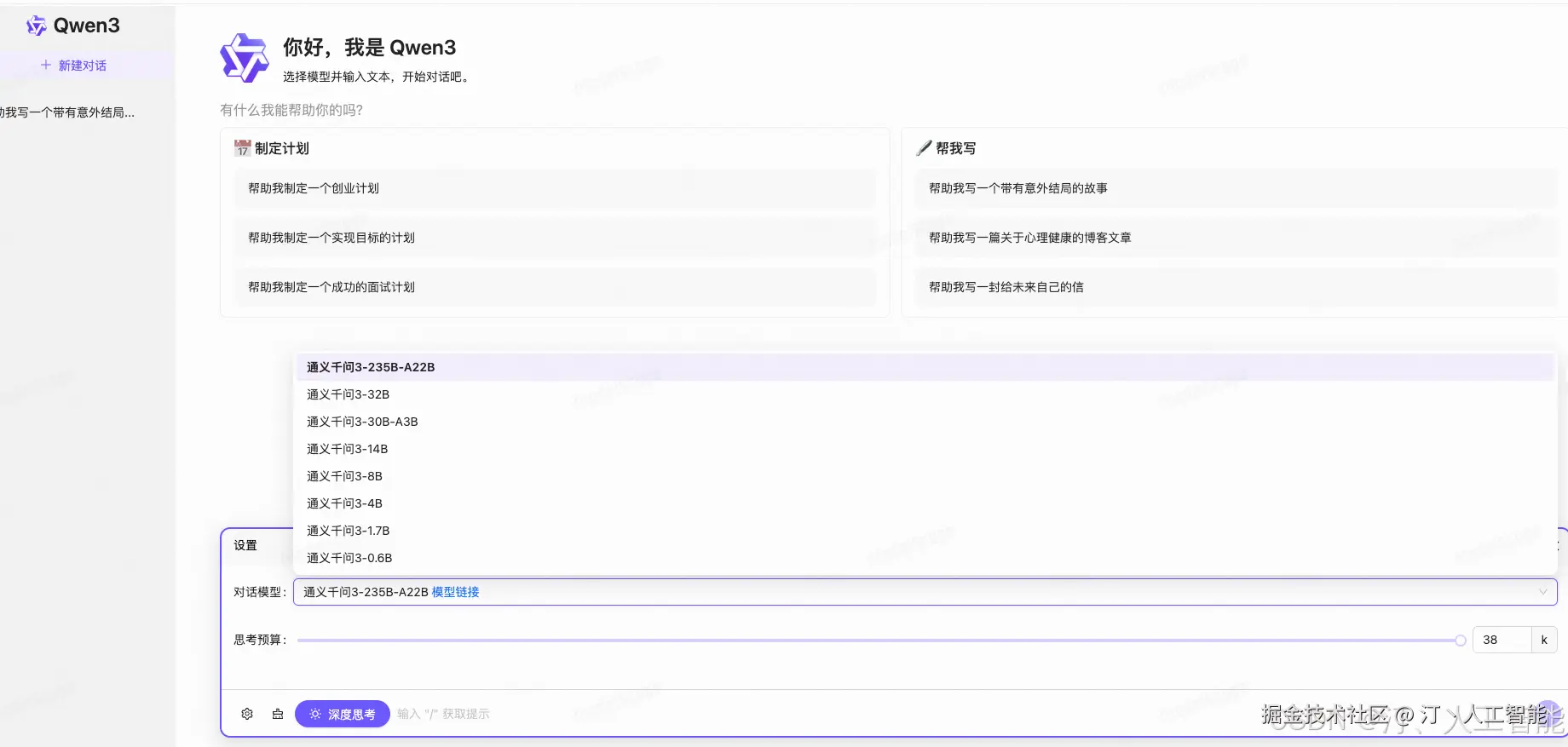Open settings gear icon in input bar

247,714
